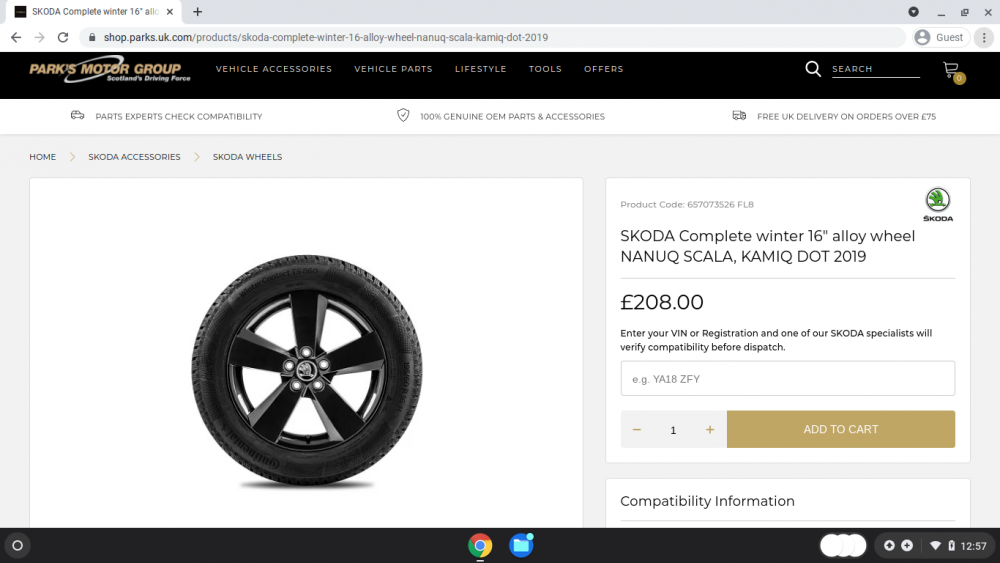Click the Guest profile button
Image resolution: width=1000 pixels, height=563 pixels.
tap(941, 38)
